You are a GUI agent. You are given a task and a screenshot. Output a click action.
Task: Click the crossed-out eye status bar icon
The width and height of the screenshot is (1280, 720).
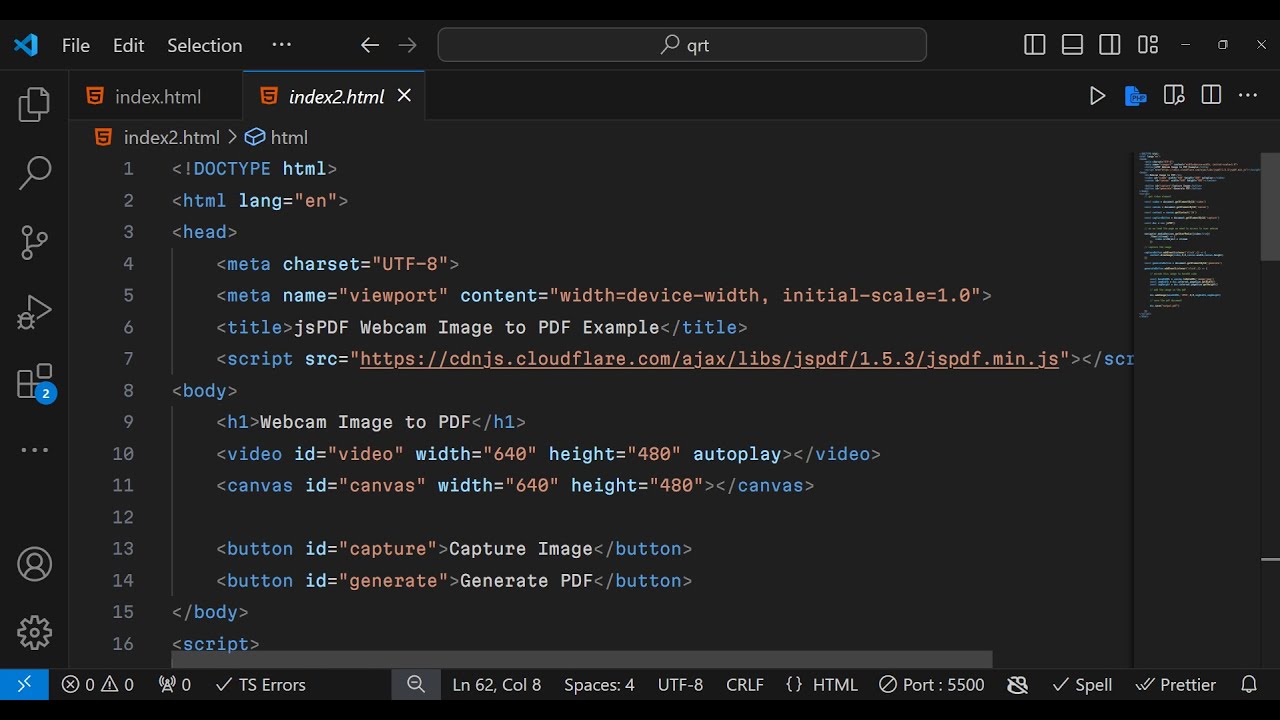click(x=1018, y=685)
